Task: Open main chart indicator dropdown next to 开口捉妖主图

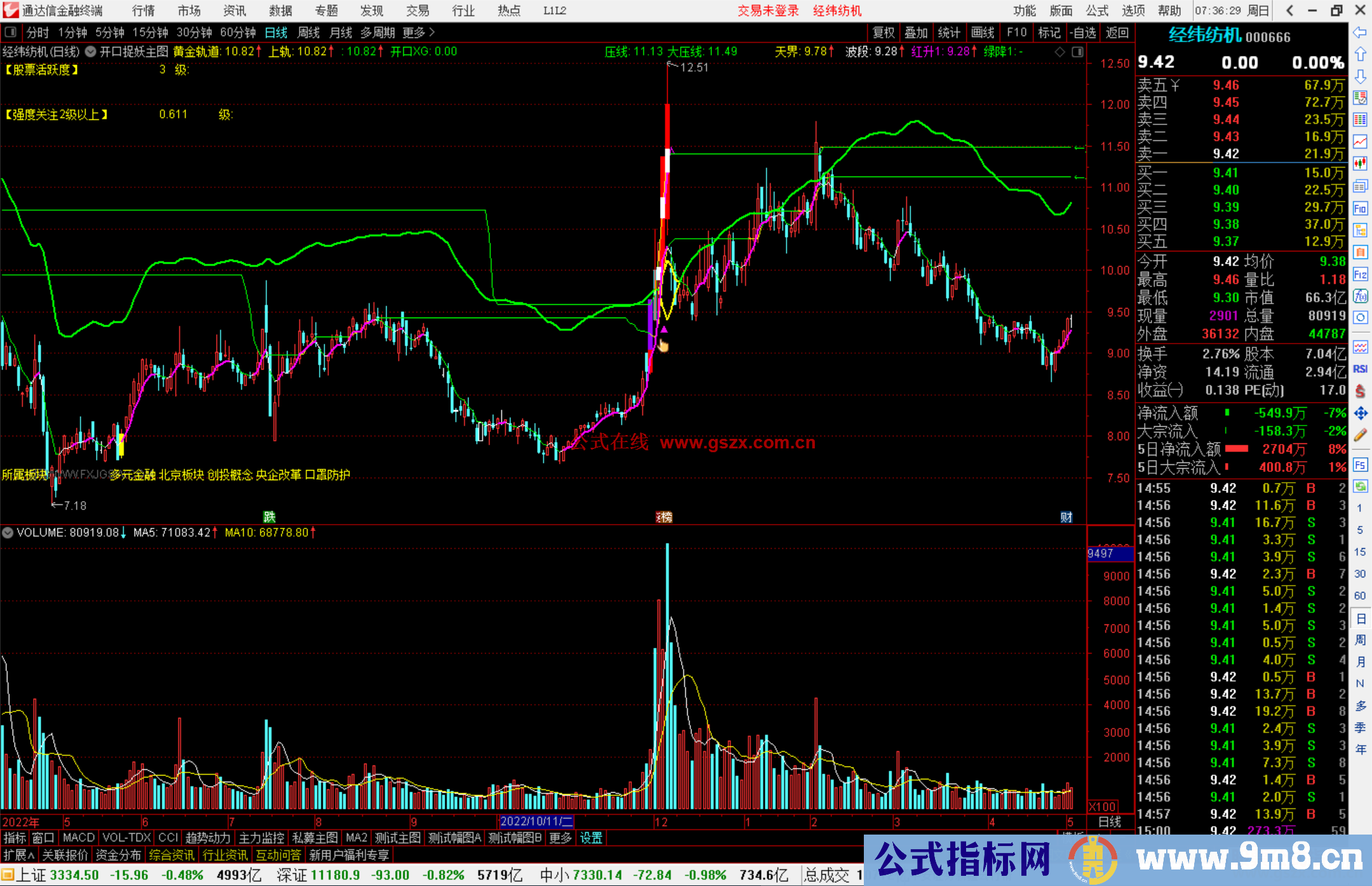Action: click(91, 52)
